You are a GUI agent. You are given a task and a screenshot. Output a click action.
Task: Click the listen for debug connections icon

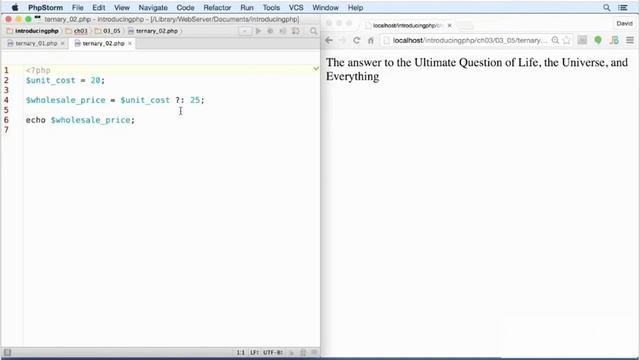[283, 31]
